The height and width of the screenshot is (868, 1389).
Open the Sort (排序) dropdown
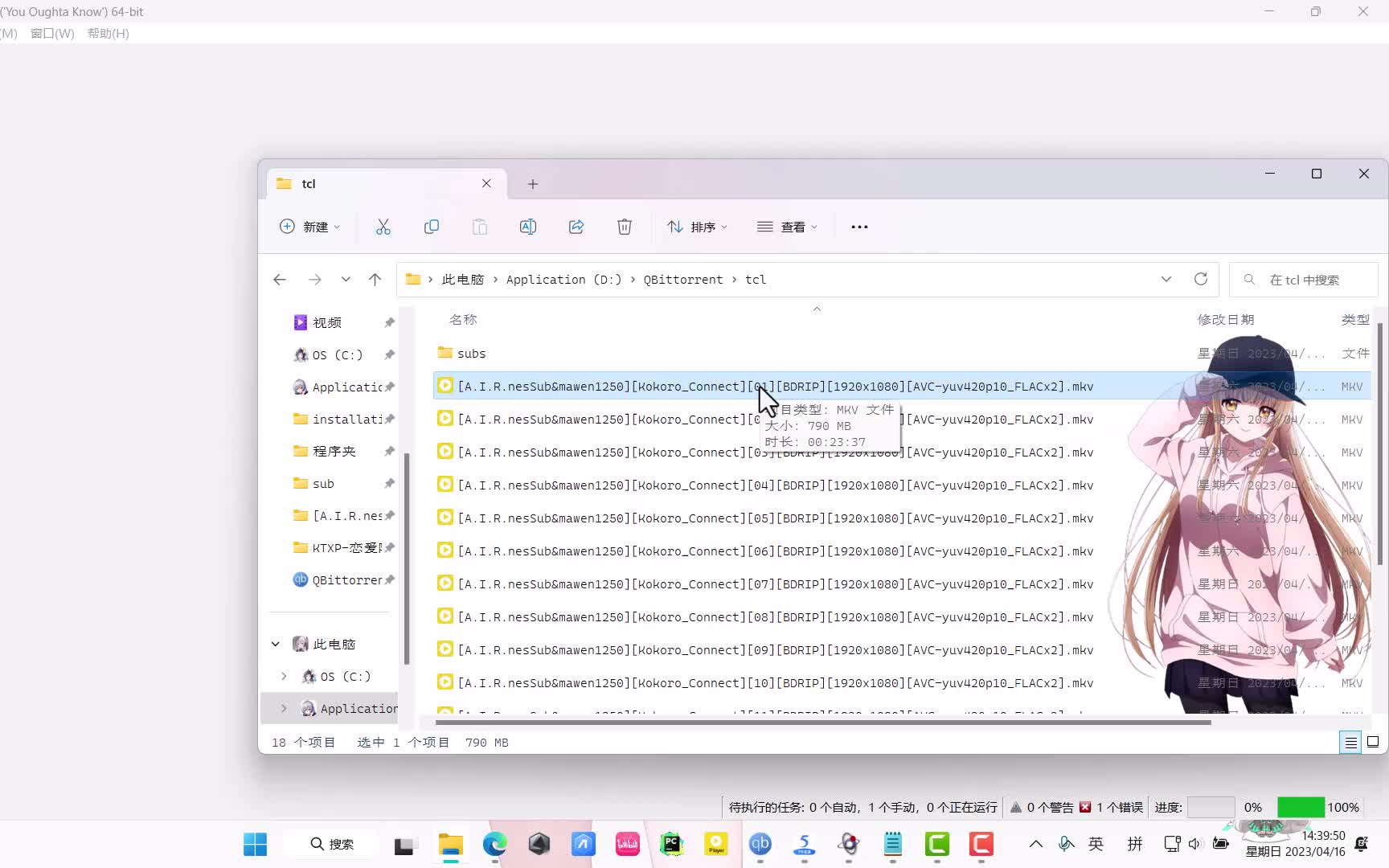tap(697, 227)
